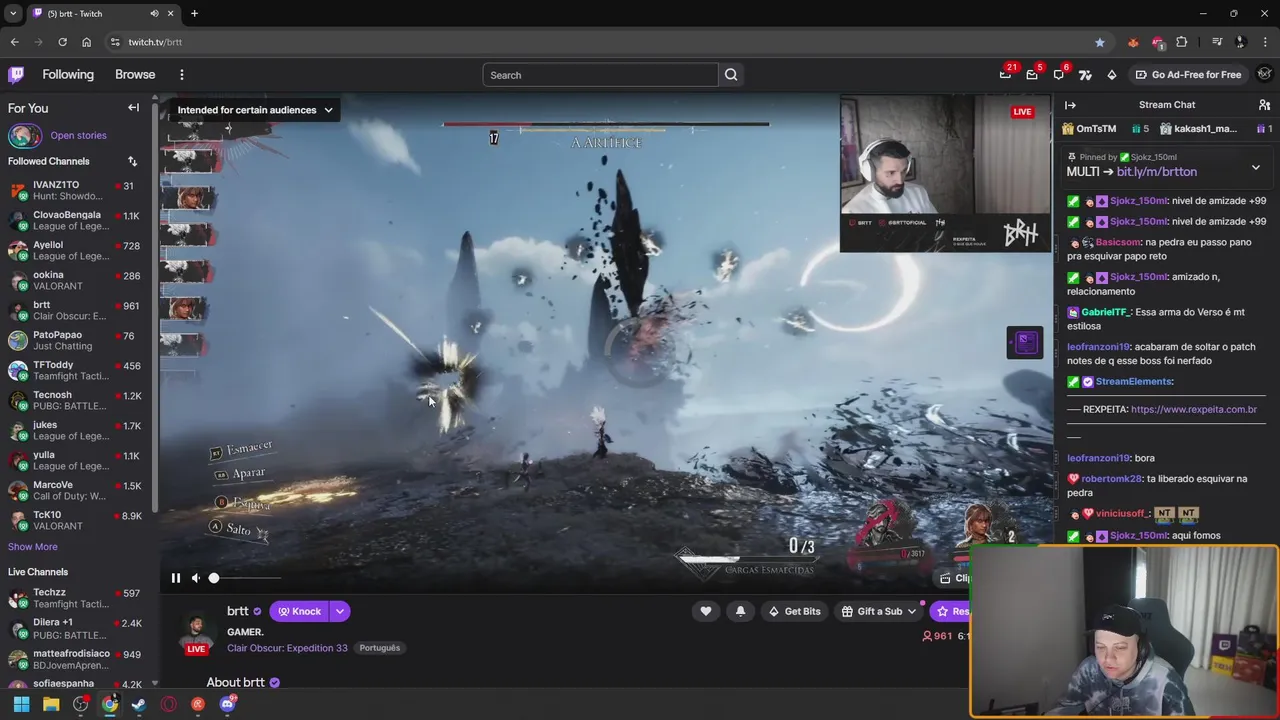Click the Knock button

pos(299,611)
